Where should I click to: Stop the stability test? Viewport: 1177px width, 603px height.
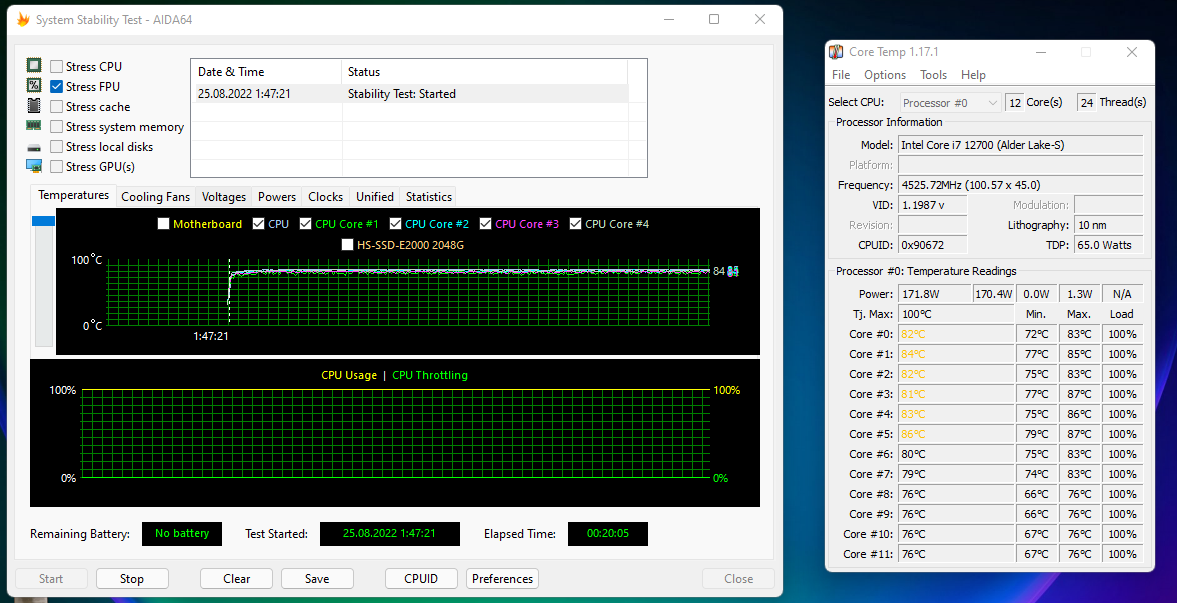pos(132,579)
